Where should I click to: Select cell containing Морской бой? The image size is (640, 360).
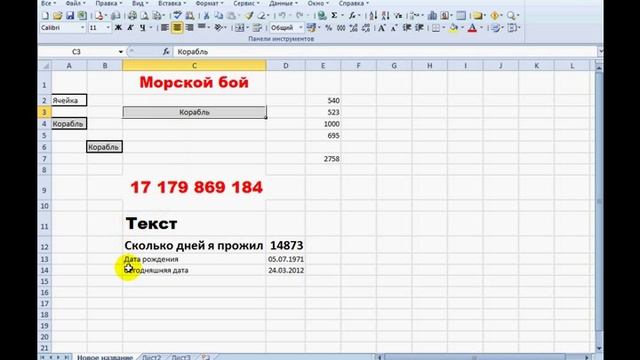click(x=194, y=83)
